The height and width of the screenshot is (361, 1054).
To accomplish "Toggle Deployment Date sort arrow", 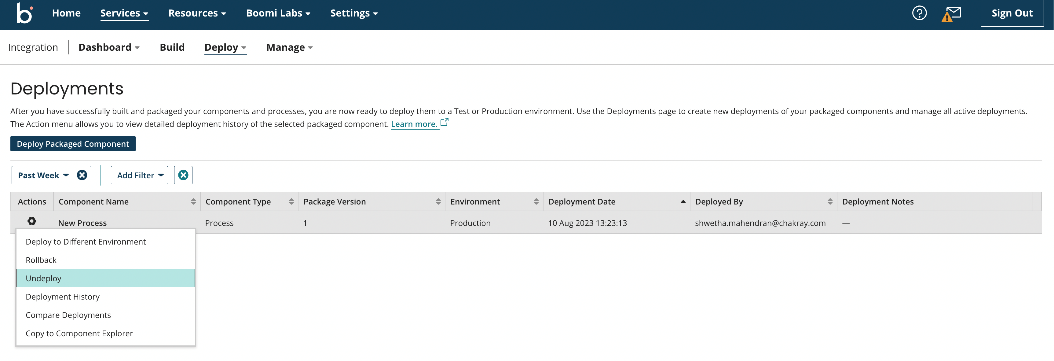I will pyautogui.click(x=684, y=202).
